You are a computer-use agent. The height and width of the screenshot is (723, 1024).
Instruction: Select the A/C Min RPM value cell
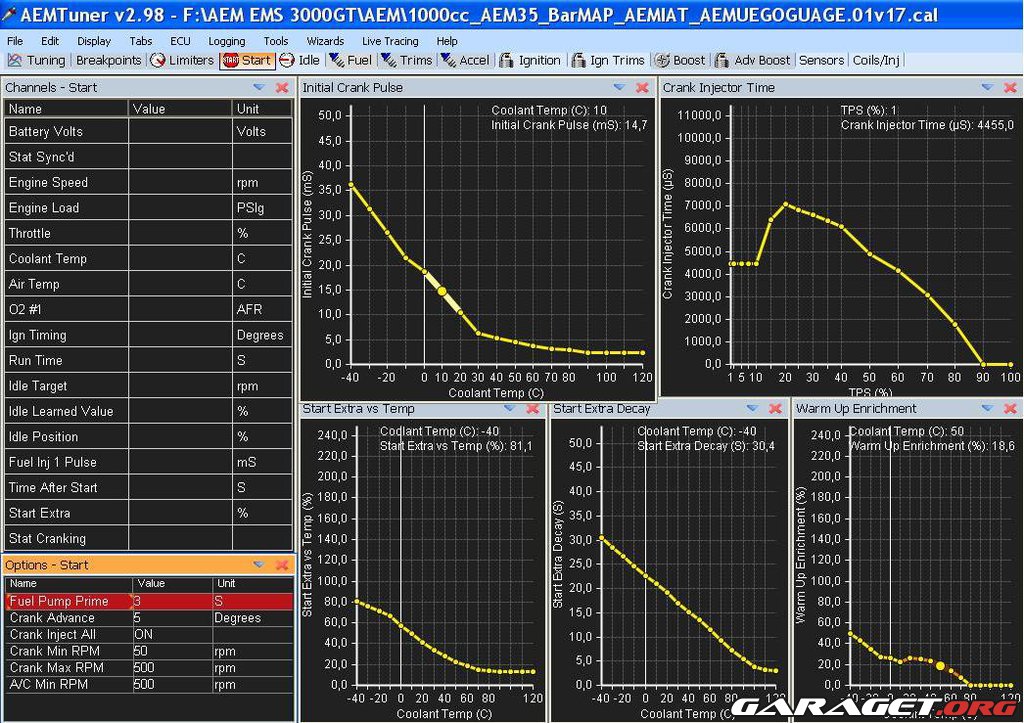173,684
